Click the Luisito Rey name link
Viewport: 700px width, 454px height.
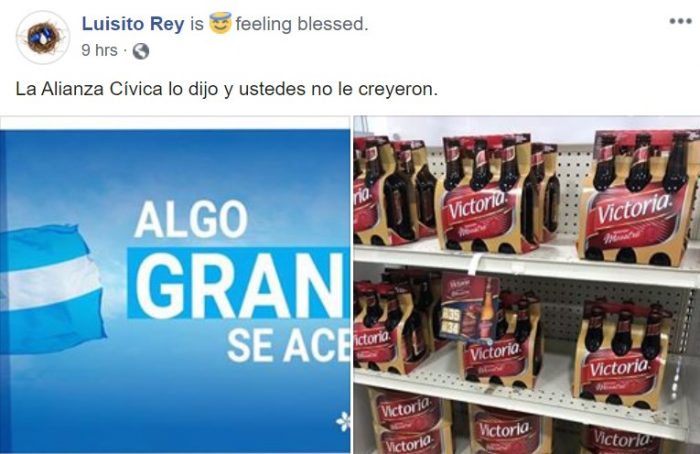[x=133, y=24]
